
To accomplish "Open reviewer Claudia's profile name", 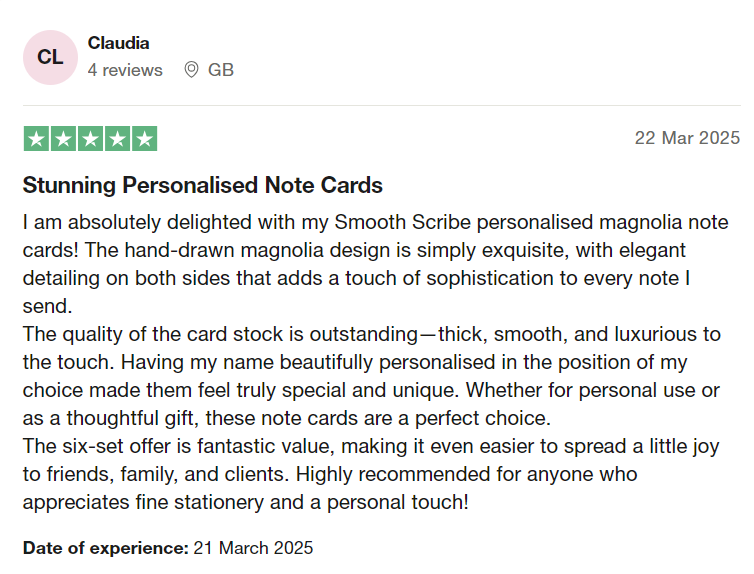I will 119,43.
